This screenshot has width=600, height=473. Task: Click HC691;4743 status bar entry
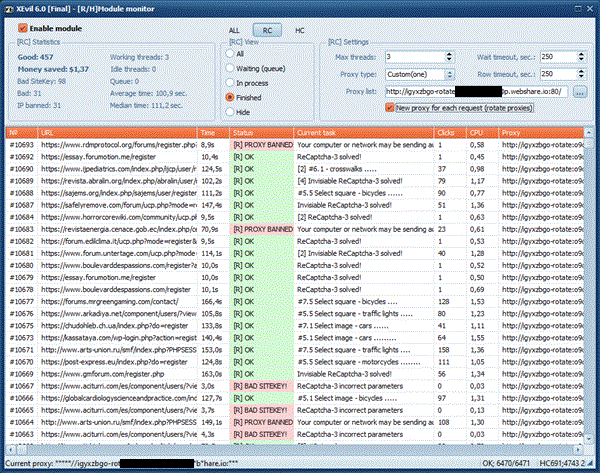(x=562, y=463)
